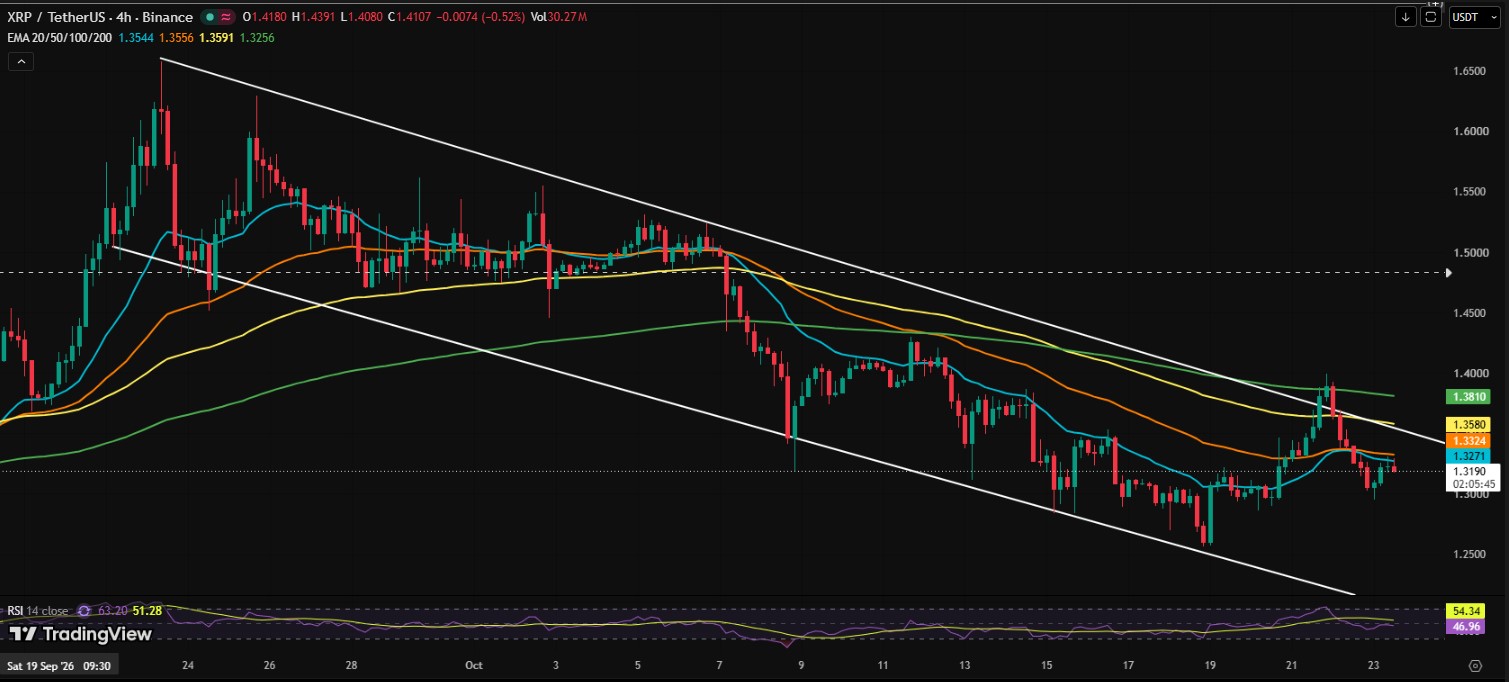Open fullscreen chart view icon
Image resolution: width=1509 pixels, height=682 pixels.
[1431, 17]
